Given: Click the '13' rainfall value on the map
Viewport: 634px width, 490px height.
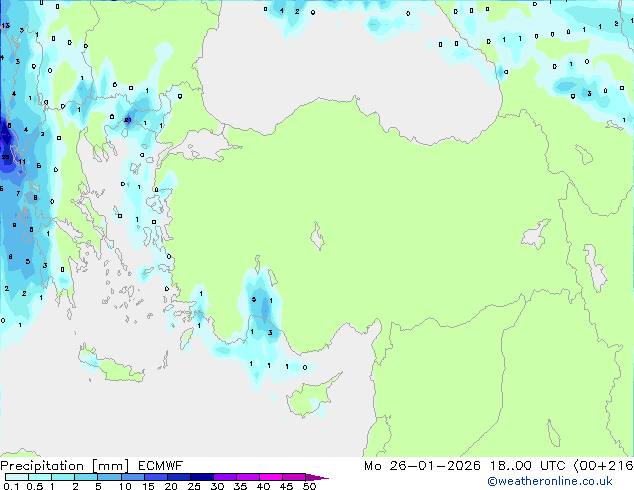Looking at the screenshot, I should tap(6, 25).
